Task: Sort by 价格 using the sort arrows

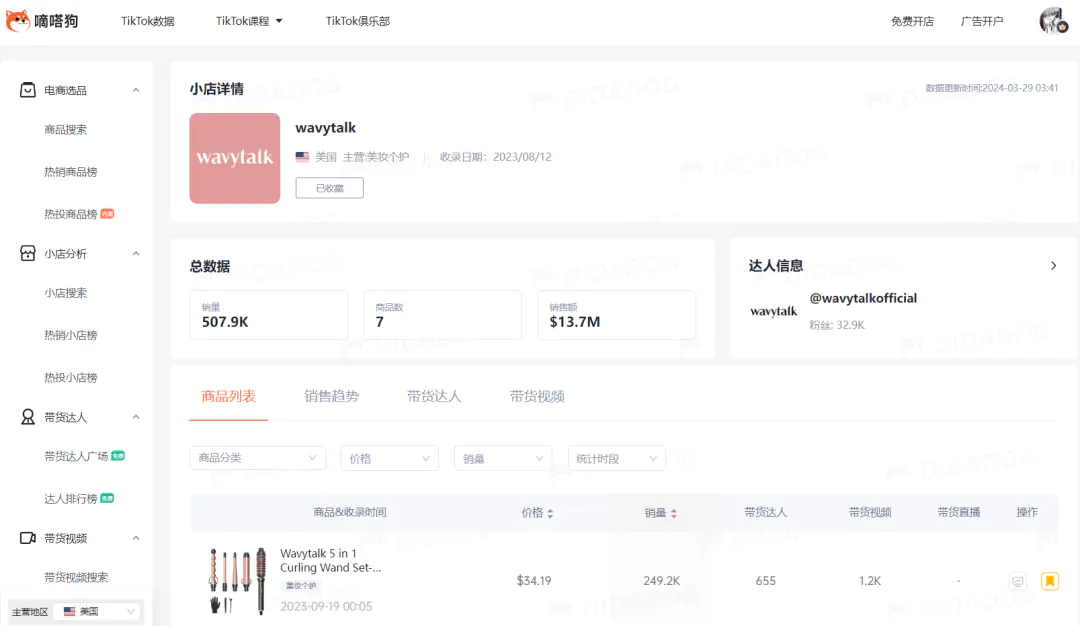Action: pyautogui.click(x=550, y=513)
